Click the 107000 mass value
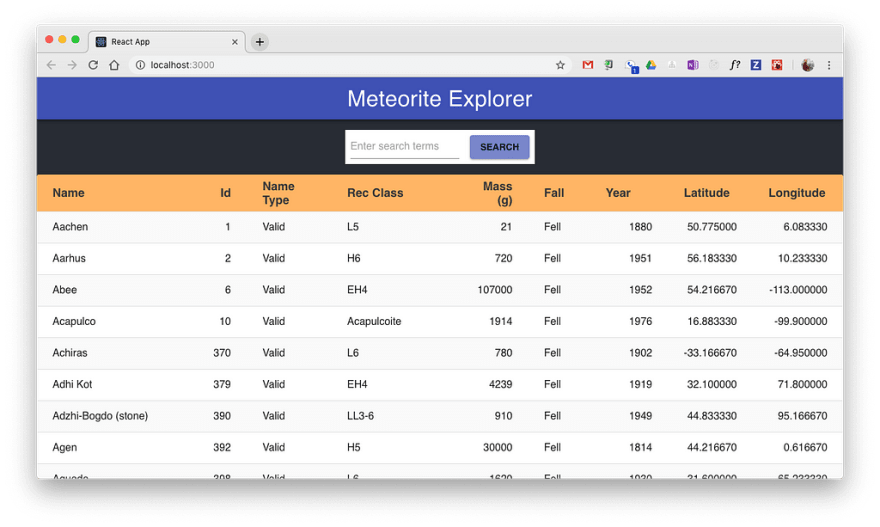 (495, 290)
